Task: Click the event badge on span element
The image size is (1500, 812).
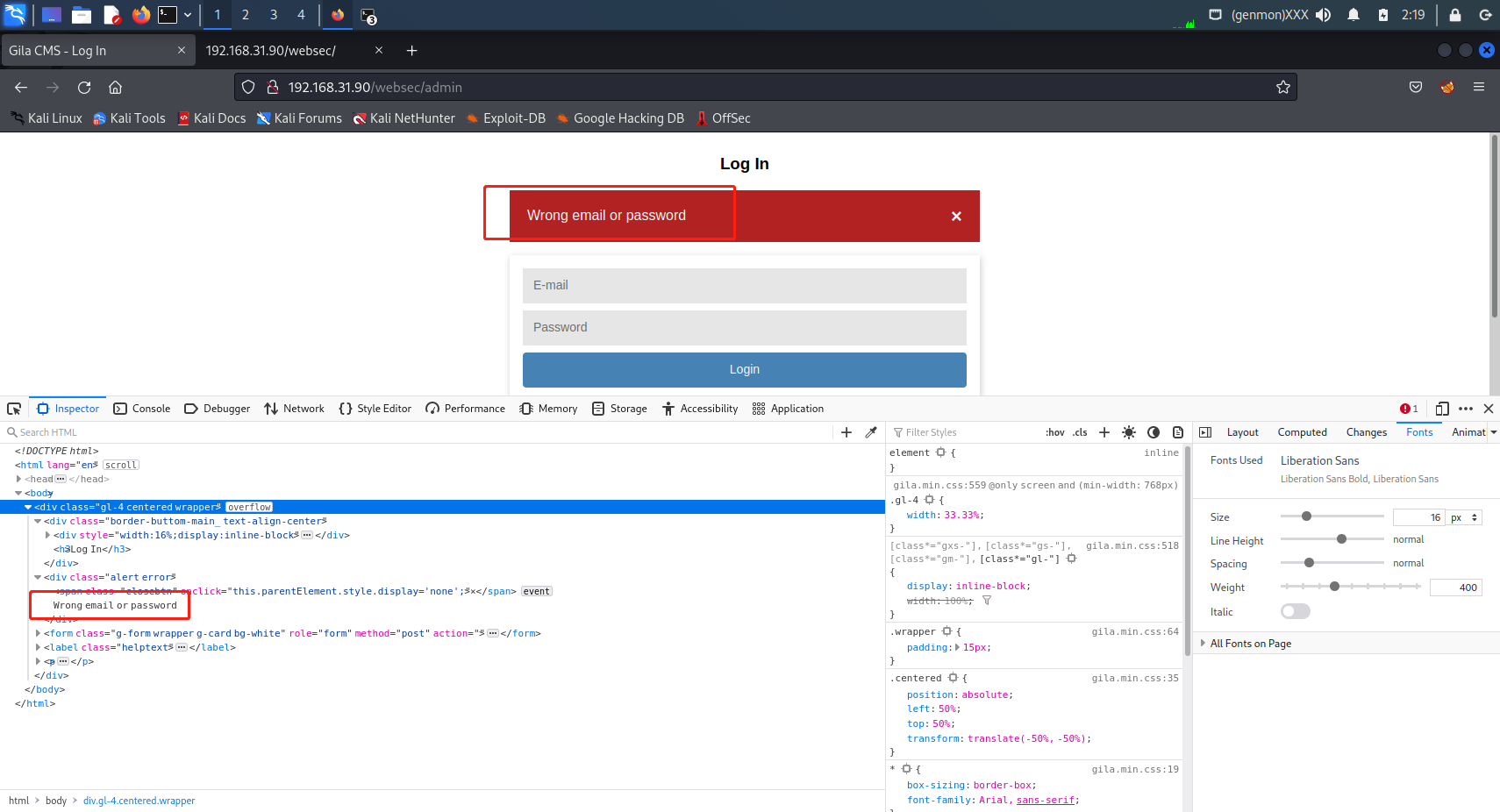Action: 536,591
